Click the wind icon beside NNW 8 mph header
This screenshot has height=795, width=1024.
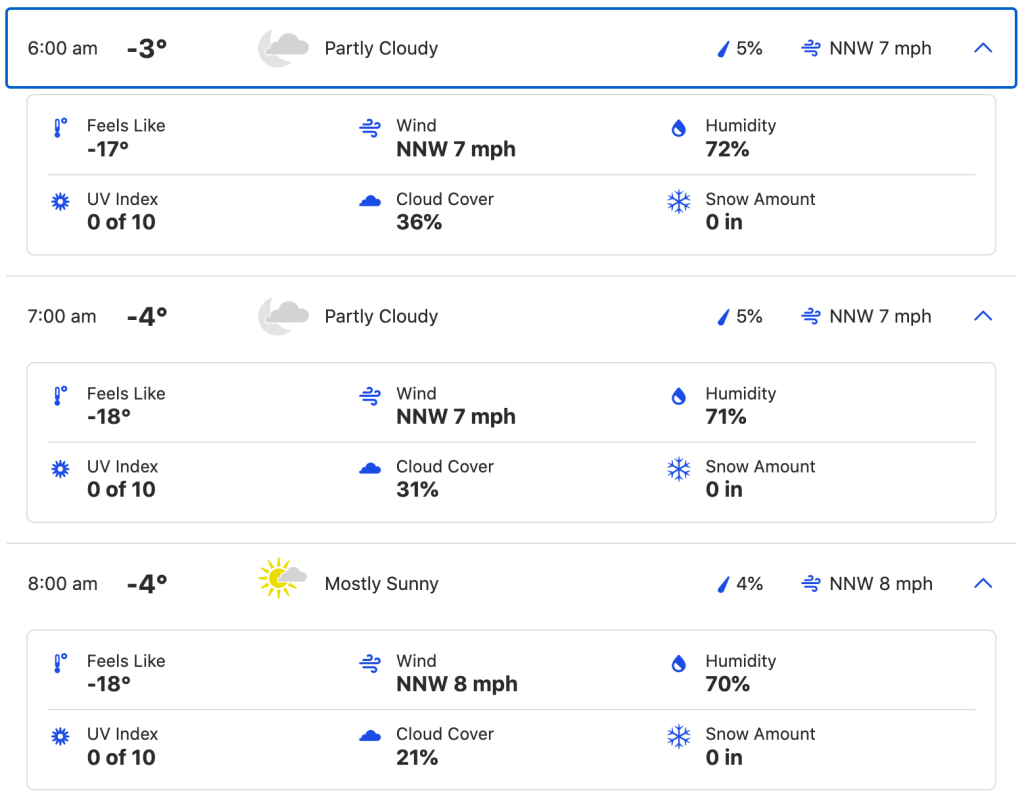coord(811,584)
